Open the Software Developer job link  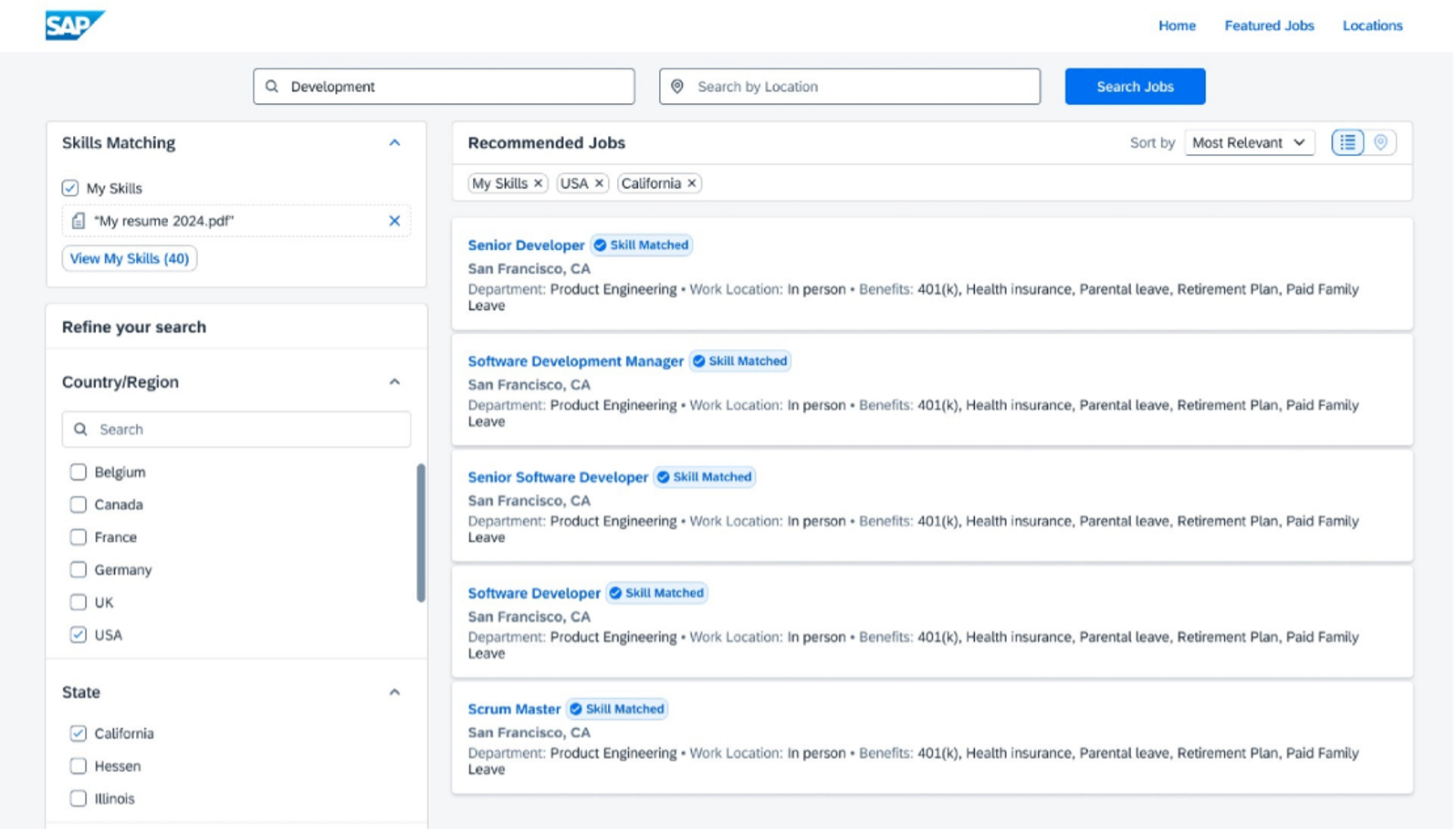pyautogui.click(x=535, y=593)
